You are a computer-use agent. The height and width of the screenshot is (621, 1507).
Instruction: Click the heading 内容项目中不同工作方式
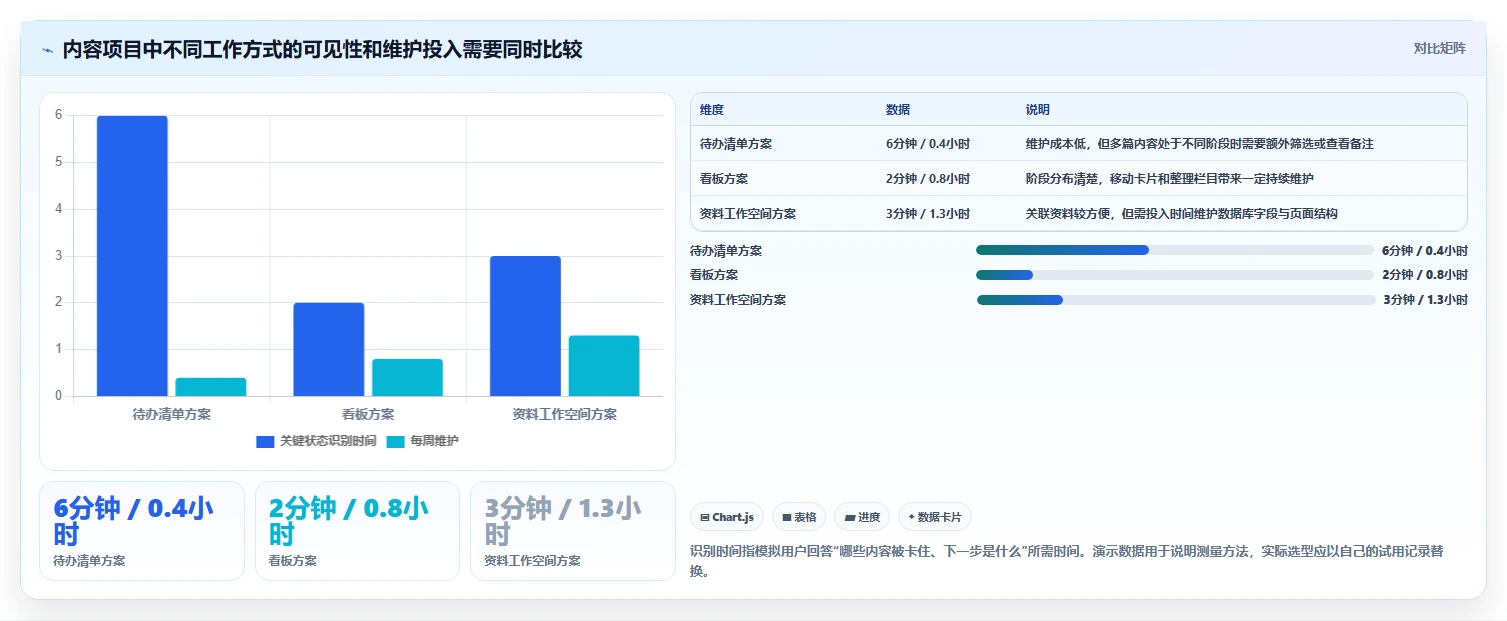tap(322, 50)
